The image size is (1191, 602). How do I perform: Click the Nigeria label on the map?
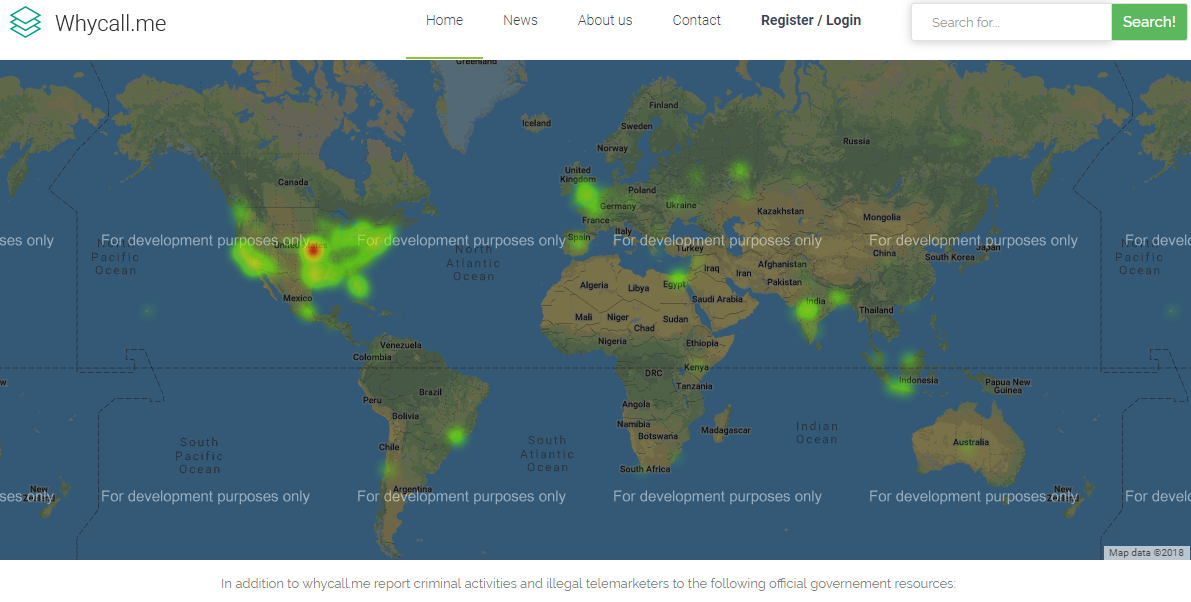pos(612,342)
